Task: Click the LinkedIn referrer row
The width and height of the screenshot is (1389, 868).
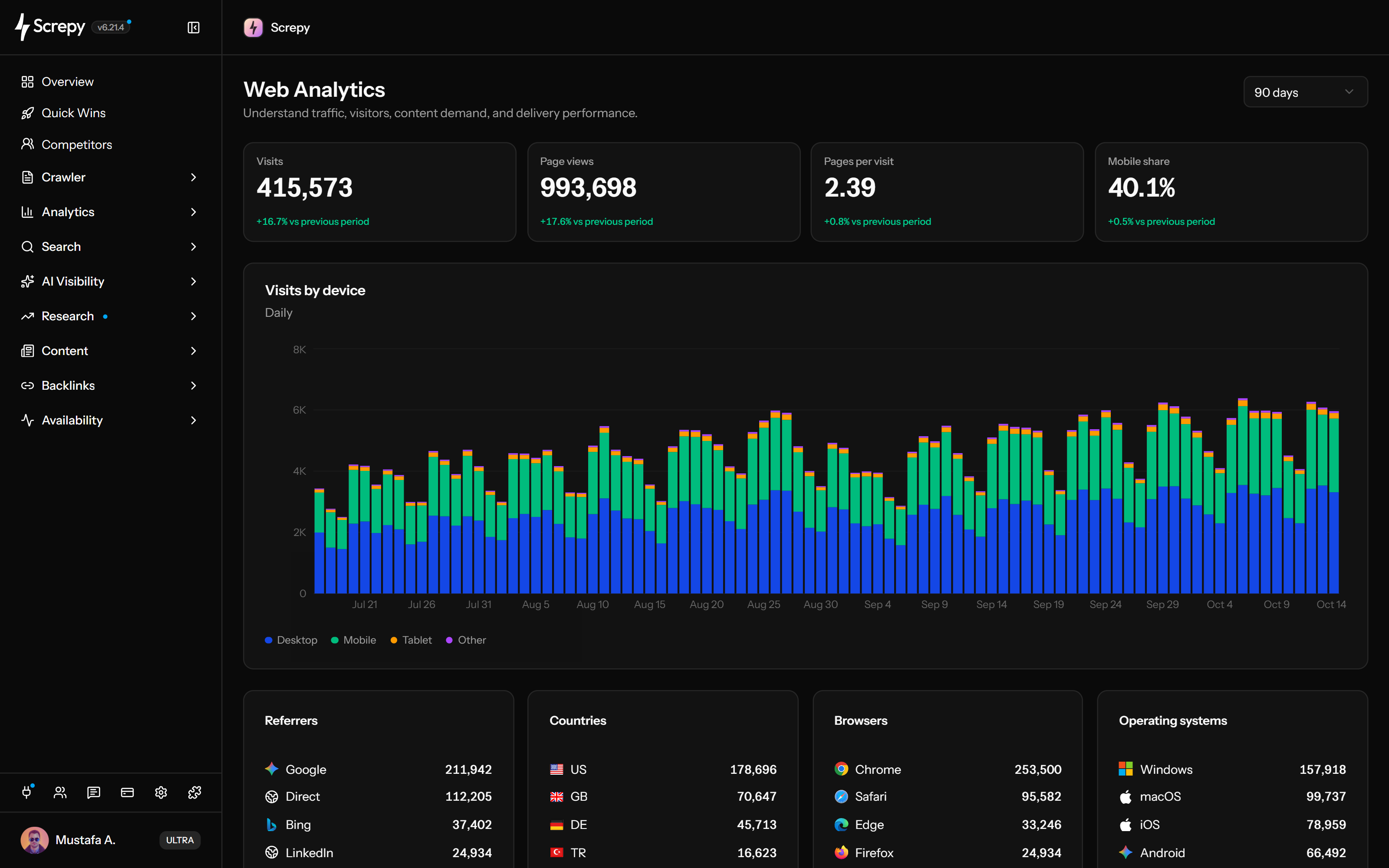Action: pyautogui.click(x=378, y=852)
